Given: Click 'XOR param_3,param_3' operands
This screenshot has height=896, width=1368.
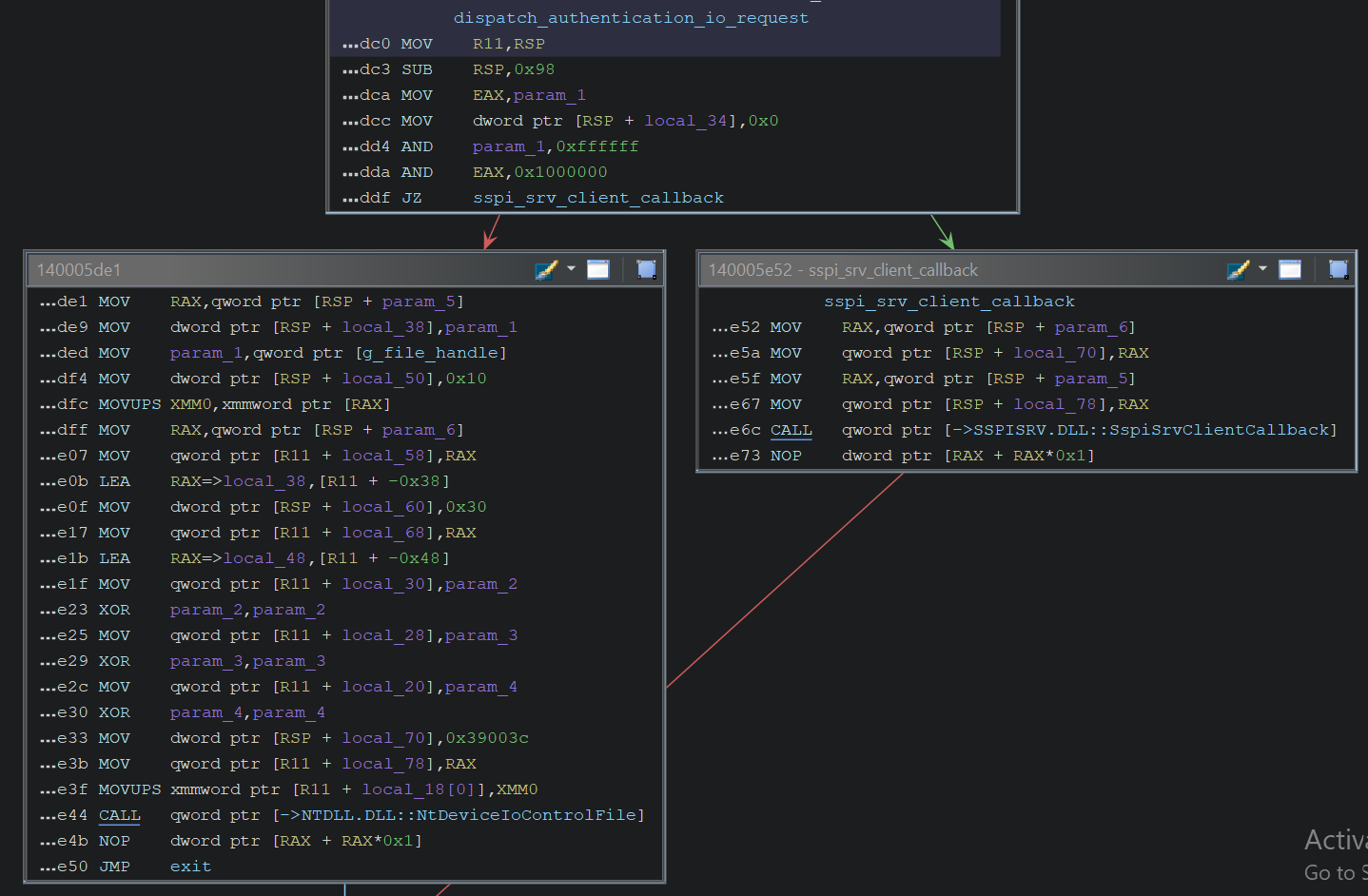Looking at the screenshot, I should point(247,661).
